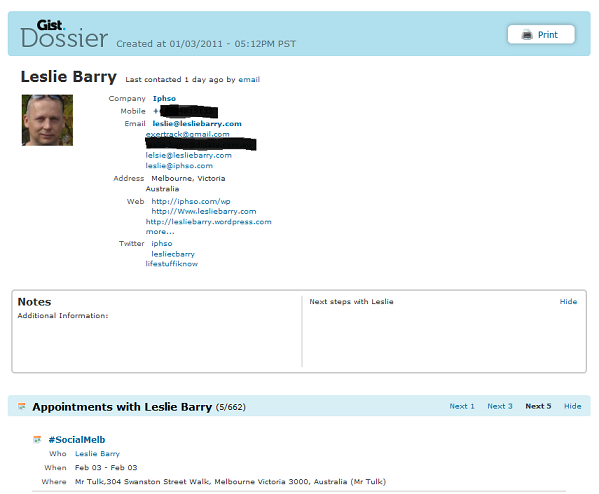Show Next 5 appointments

tap(538, 406)
